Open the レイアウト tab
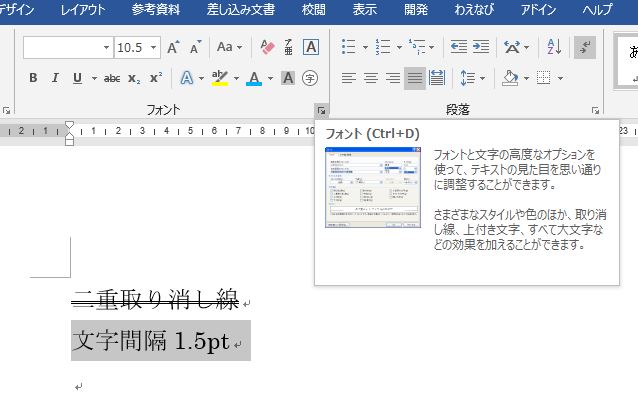The height and width of the screenshot is (399, 638). pos(83,9)
